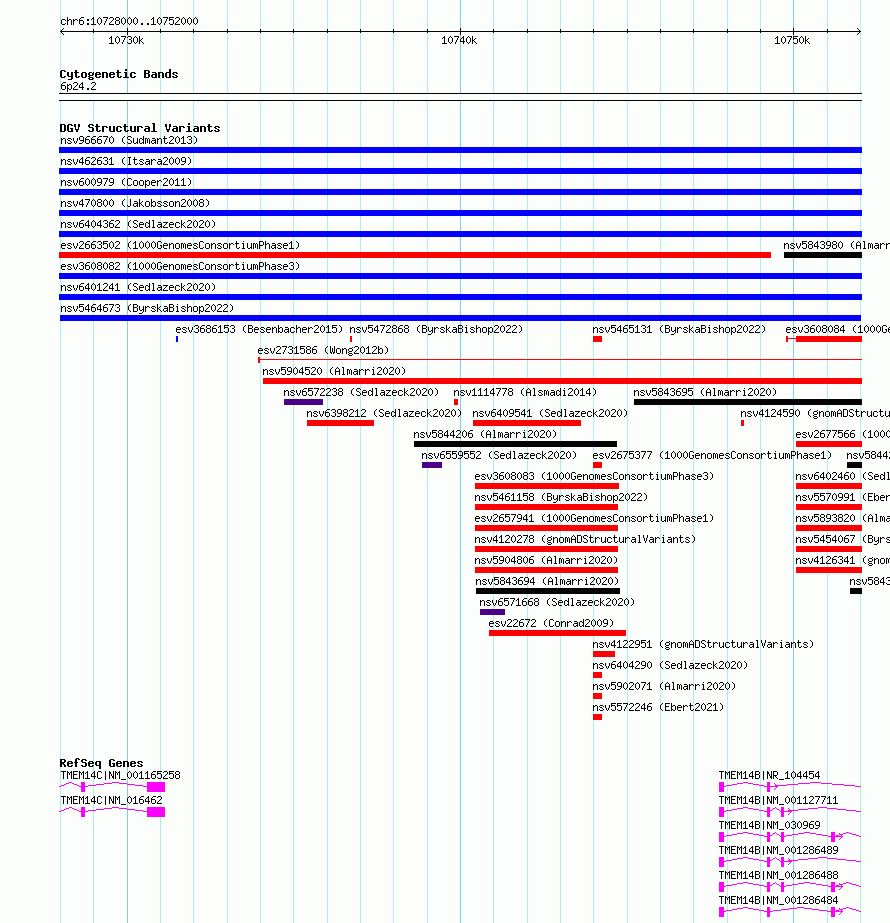The image size is (890, 923).
Task: Click esv2657941 (1000GenomesConsortiumPhase1) label
Action: [x=594, y=518]
